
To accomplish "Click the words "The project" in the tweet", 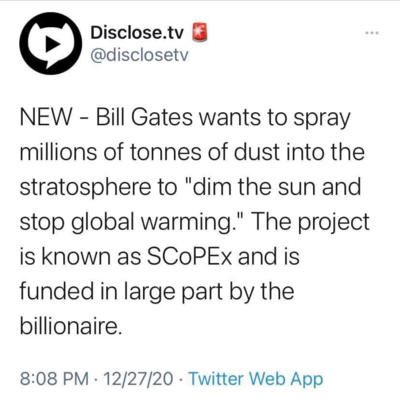I will 310,222.
